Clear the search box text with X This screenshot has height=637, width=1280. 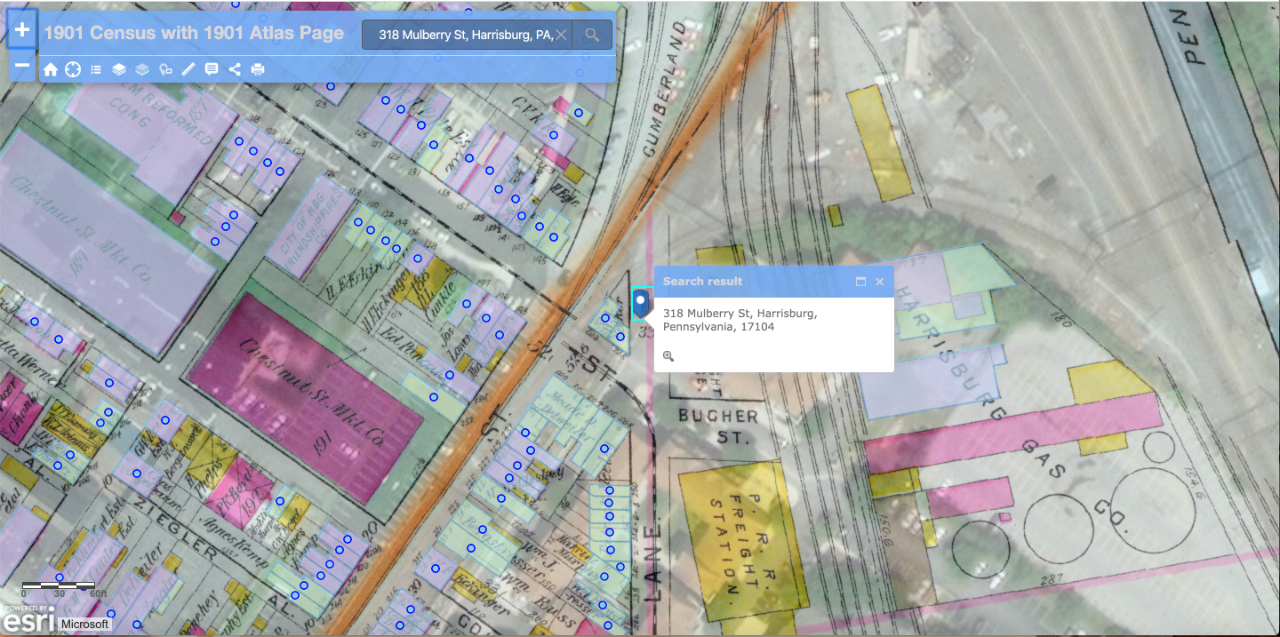[x=561, y=35]
